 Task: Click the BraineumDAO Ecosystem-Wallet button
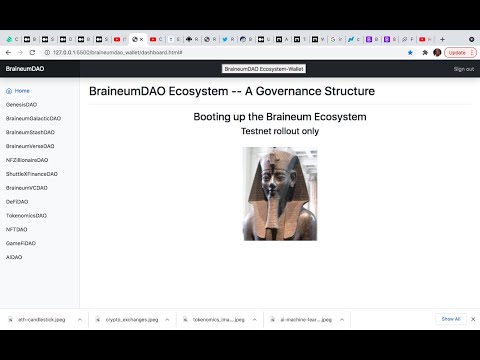tap(264, 69)
